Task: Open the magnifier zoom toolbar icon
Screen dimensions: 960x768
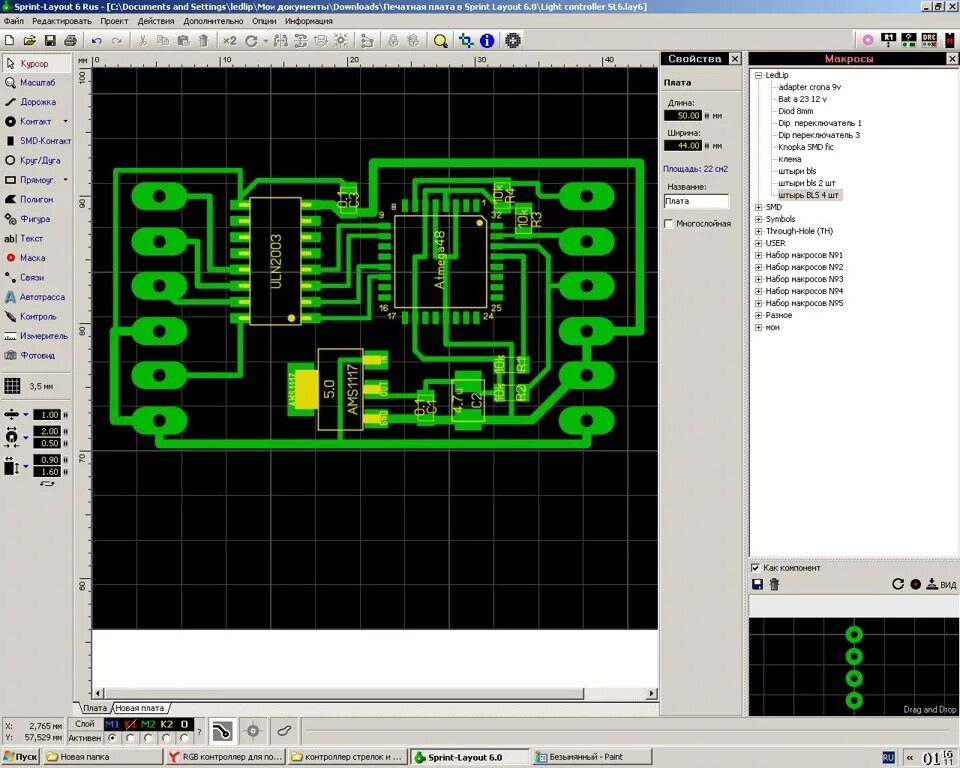Action: 440,40
